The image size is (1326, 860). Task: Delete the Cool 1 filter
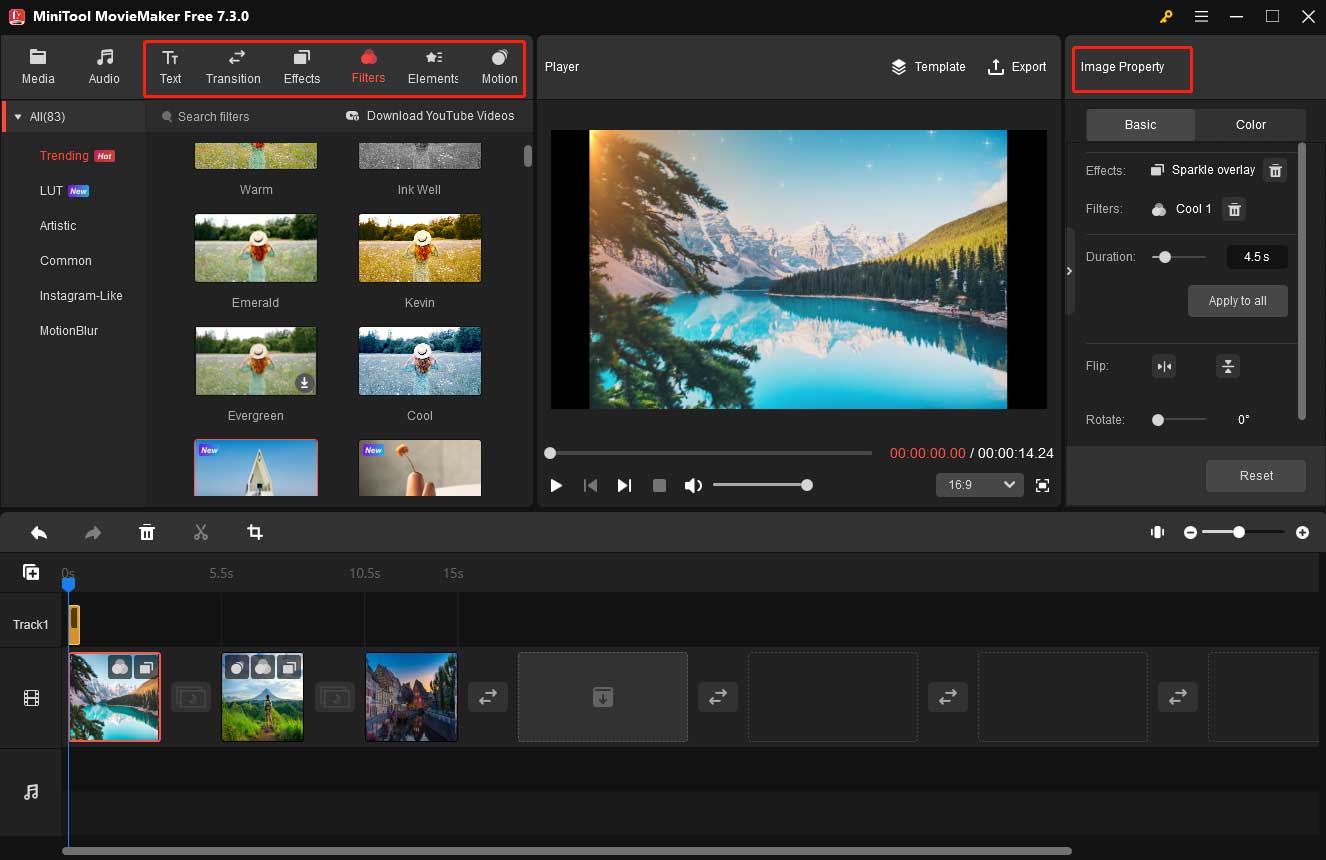1234,209
